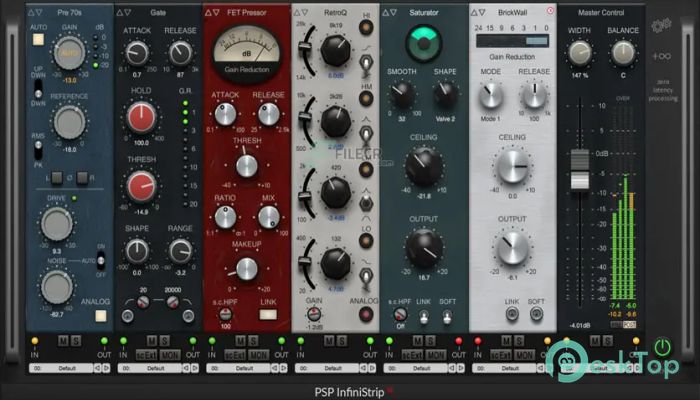Screen dimensions: 700x400
Task: Flip the Noise AUTO ON/OFF switch
Action: pos(101,260)
